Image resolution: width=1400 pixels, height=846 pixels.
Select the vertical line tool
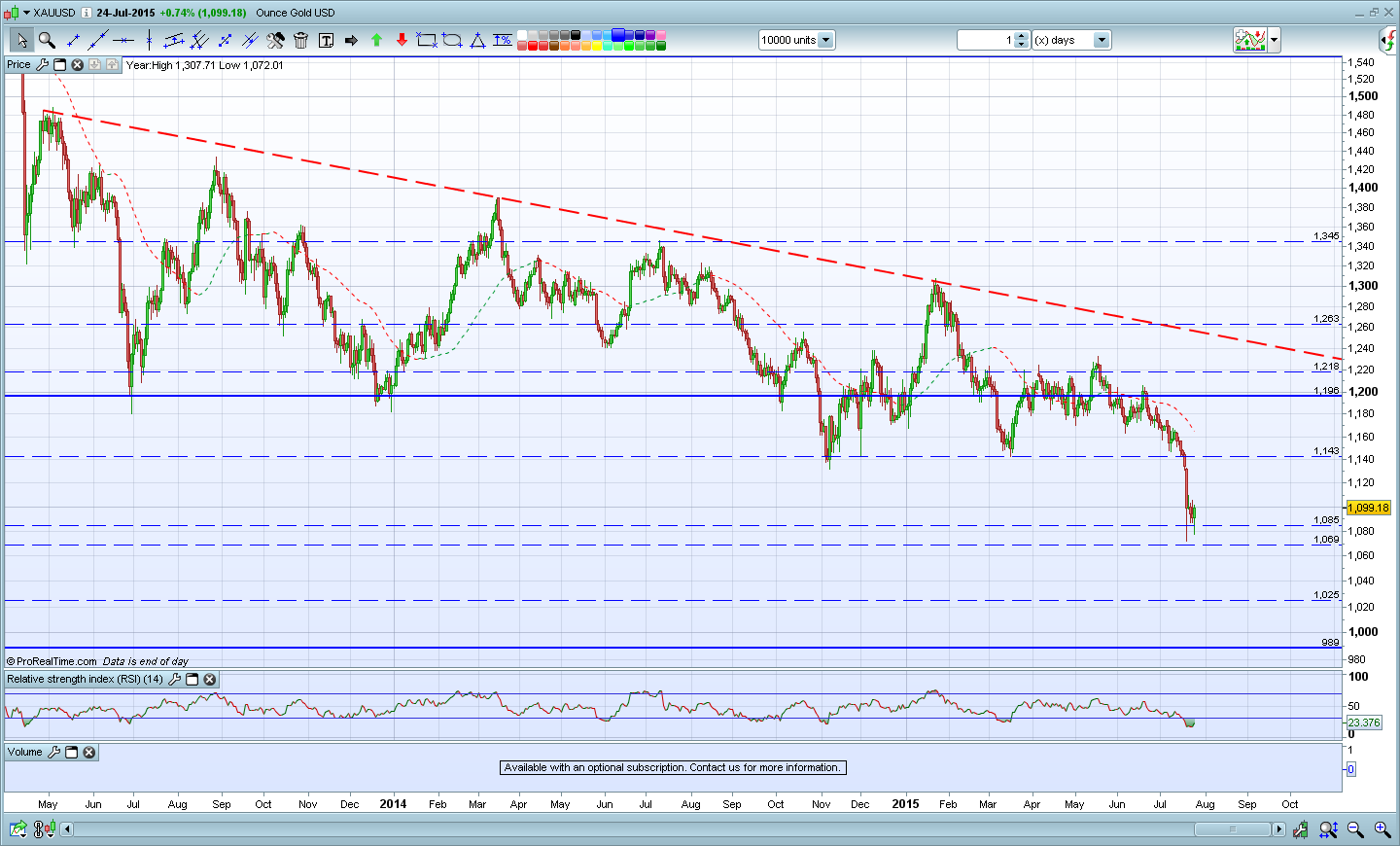coord(149,40)
